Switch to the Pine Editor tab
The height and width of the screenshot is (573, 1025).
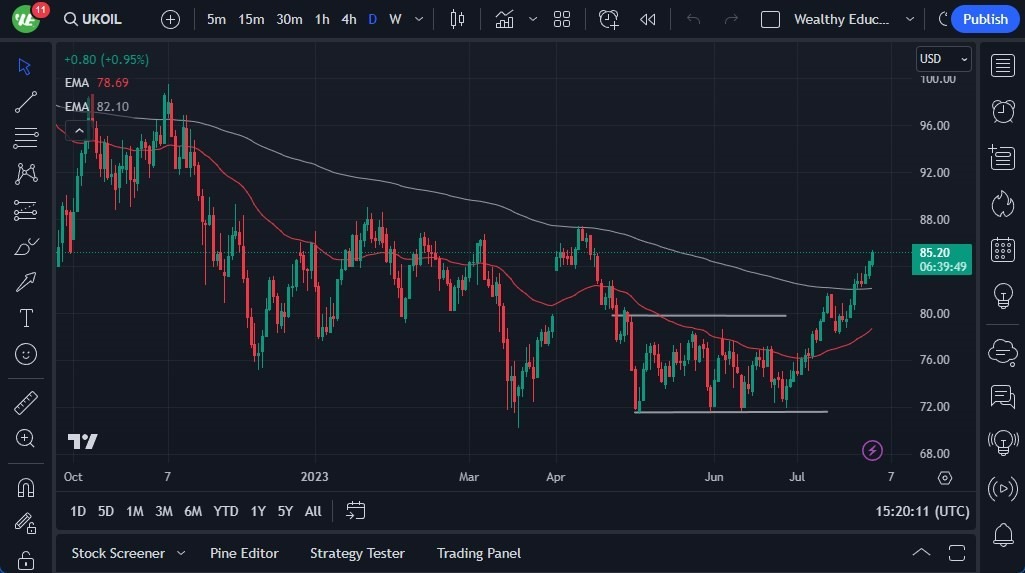point(244,553)
